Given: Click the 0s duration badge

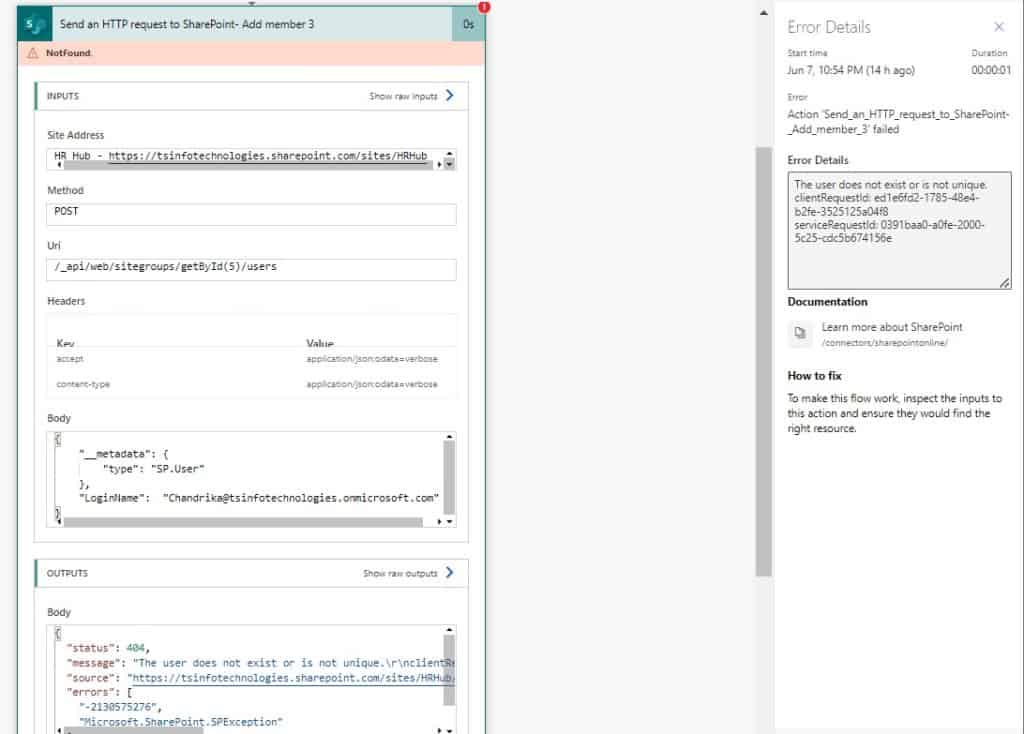Looking at the screenshot, I should tap(468, 24).
